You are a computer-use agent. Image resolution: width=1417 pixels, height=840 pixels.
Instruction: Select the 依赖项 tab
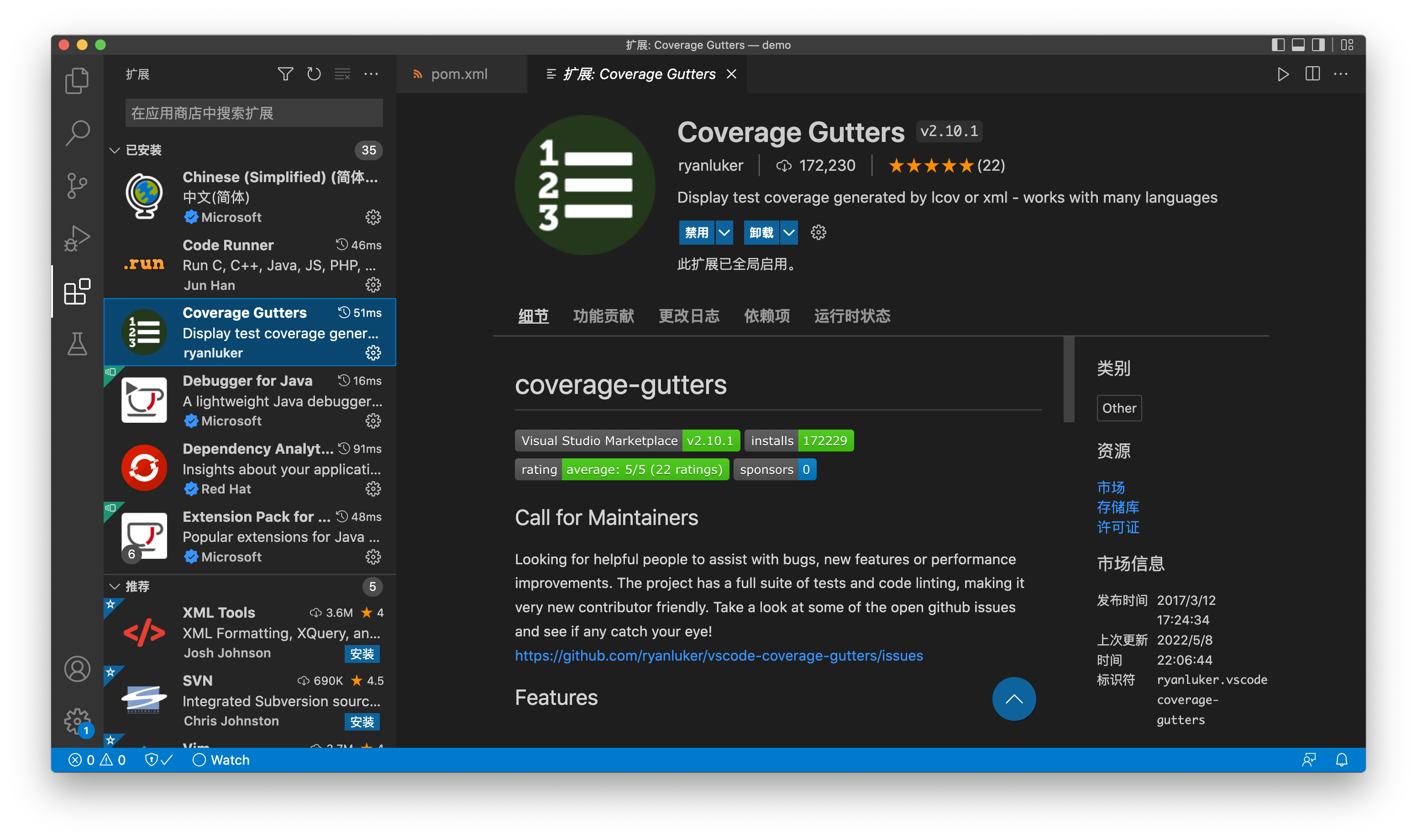tap(767, 316)
